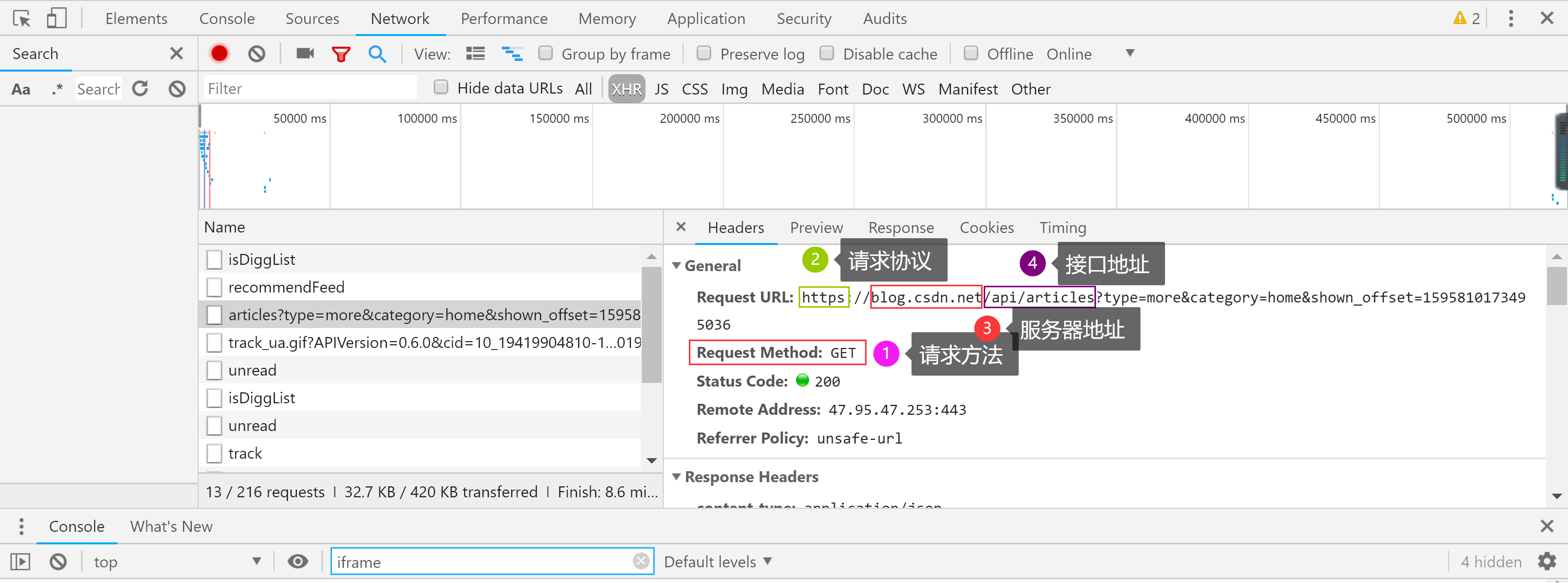Click the capture screenshots camera icon

tap(305, 54)
